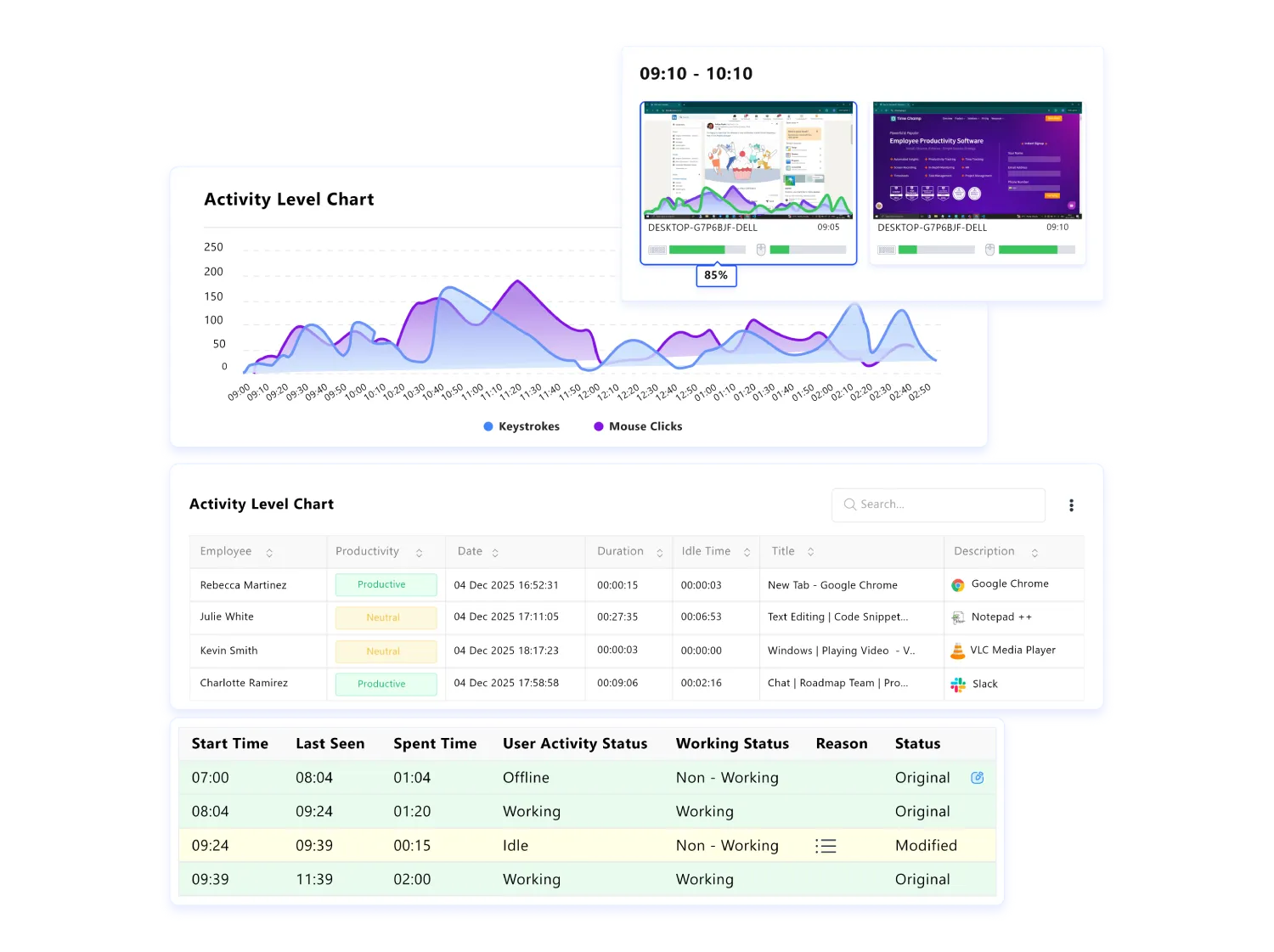Open the Google Chrome description icon

coord(960,583)
